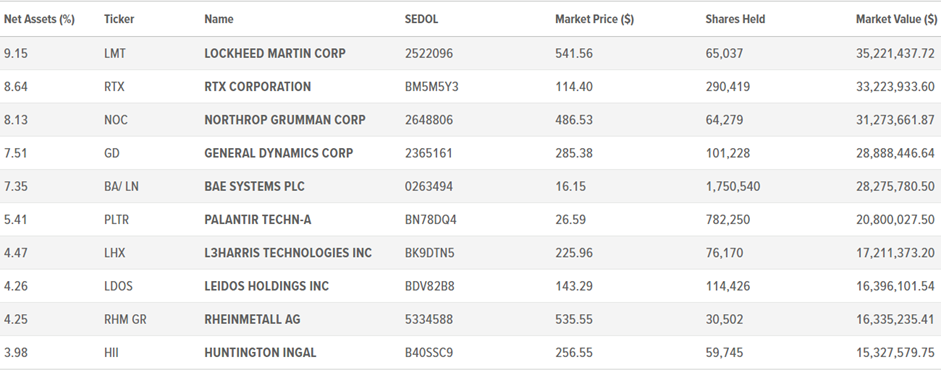The height and width of the screenshot is (370, 941).
Task: Click L3HARRIS TECHNOLOGIES INC name
Action: point(288,253)
